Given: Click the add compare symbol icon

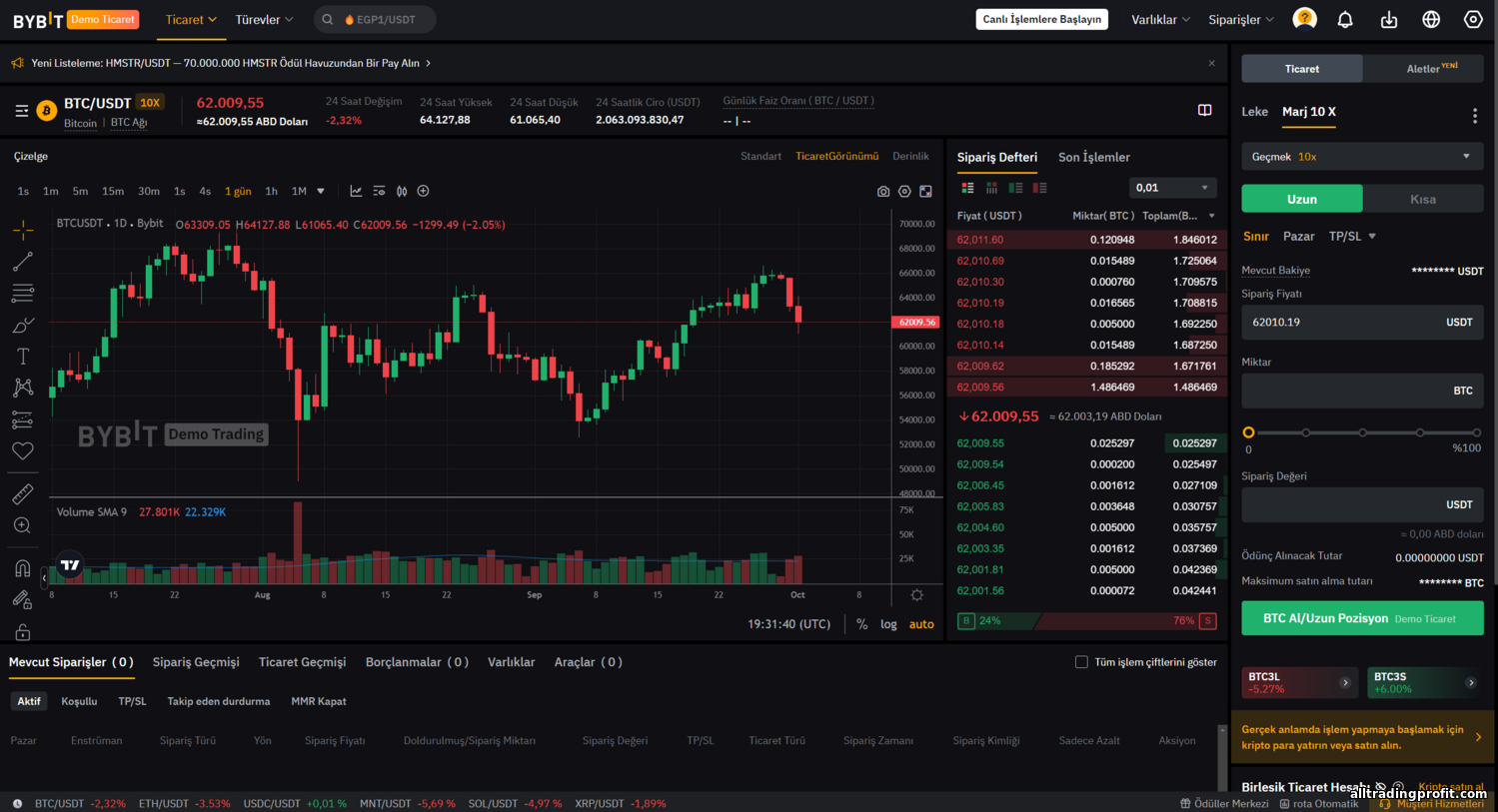Looking at the screenshot, I should [423, 191].
